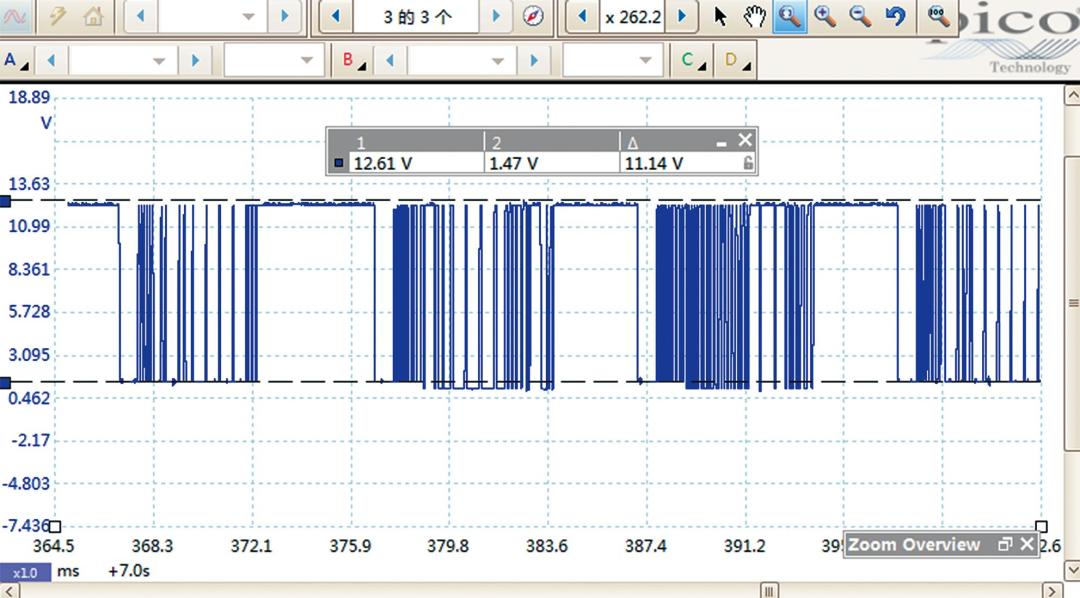Click the 18.89 top voltage axis label
This screenshot has height=598, width=1080.
(x=30, y=97)
